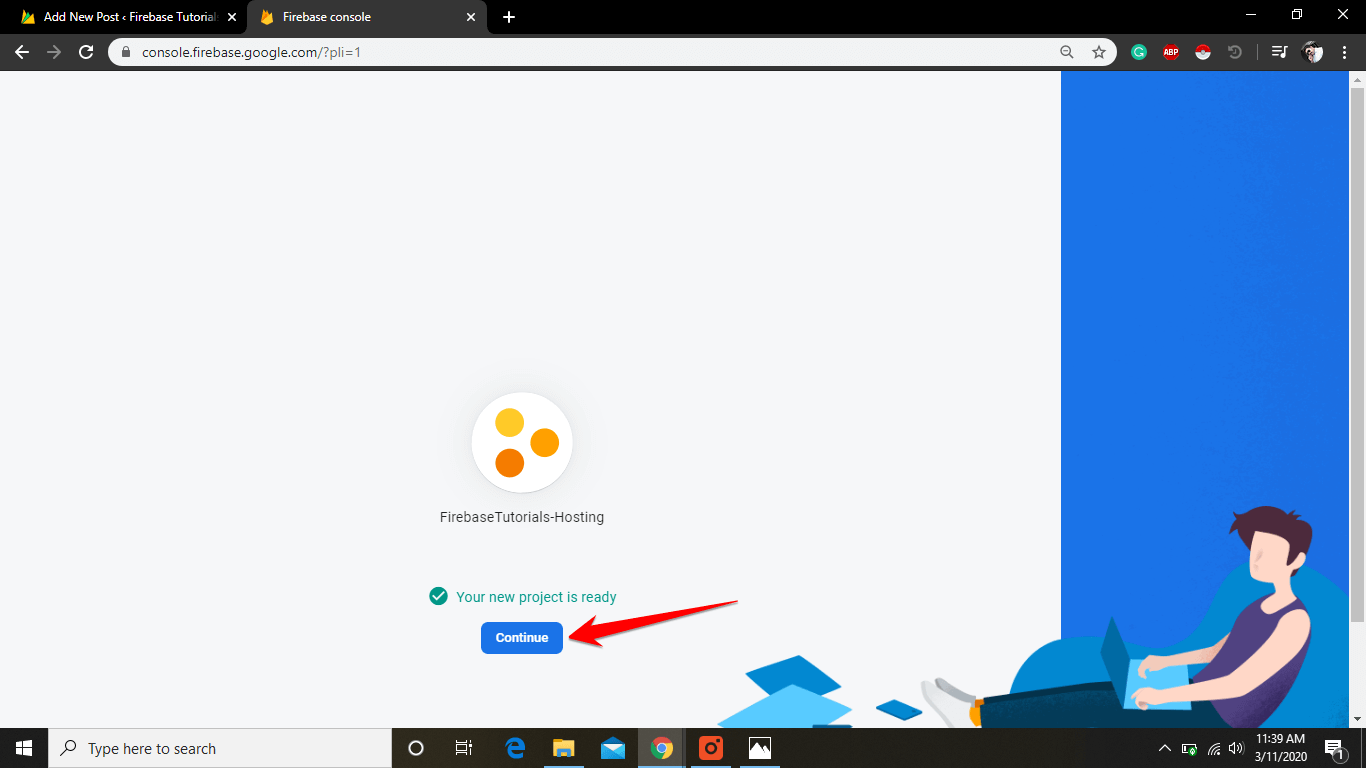This screenshot has height=768, width=1366.
Task: Open the Chrome profile avatar
Action: point(1313,52)
